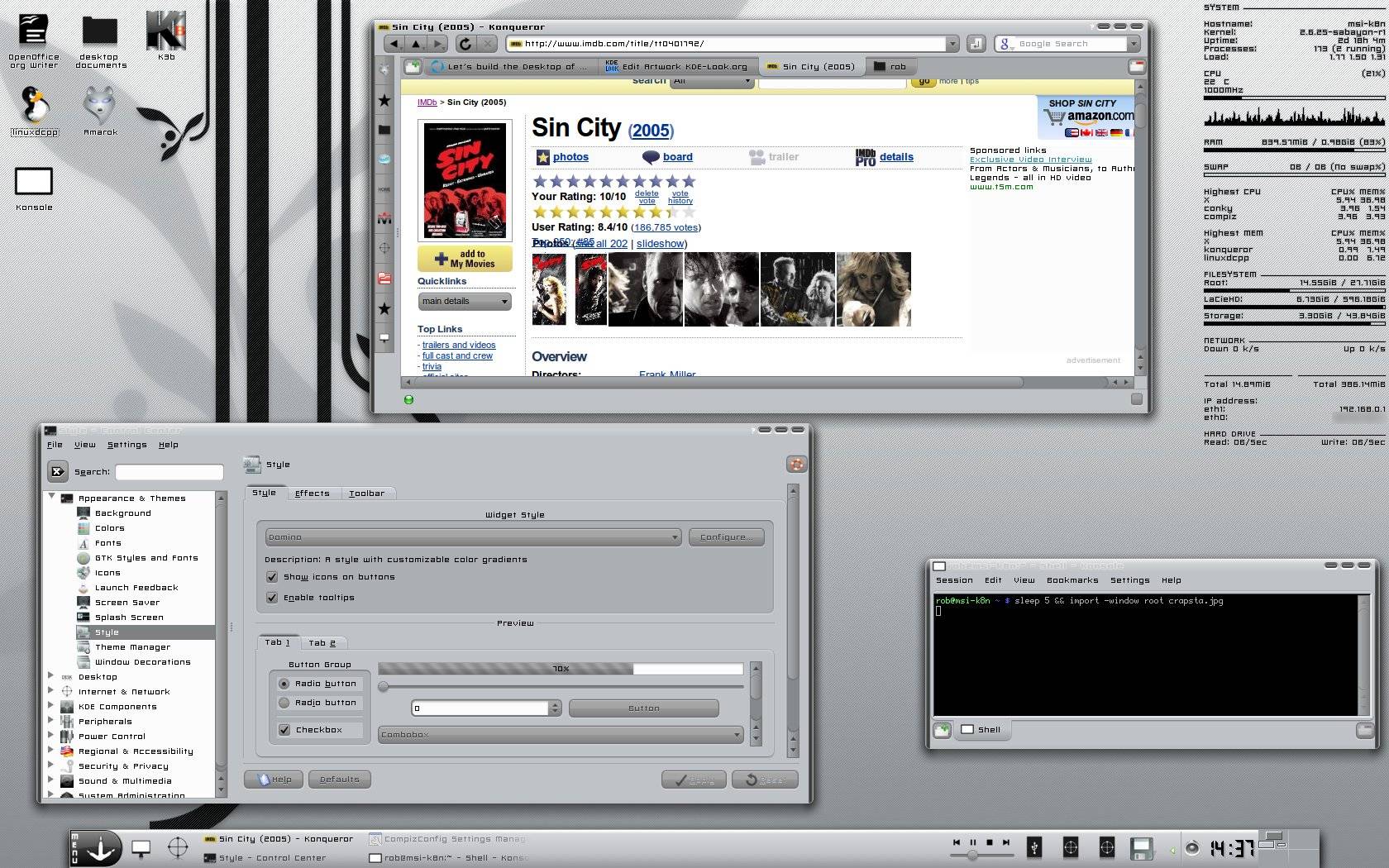Toggle the preview Checkbox

(284, 730)
